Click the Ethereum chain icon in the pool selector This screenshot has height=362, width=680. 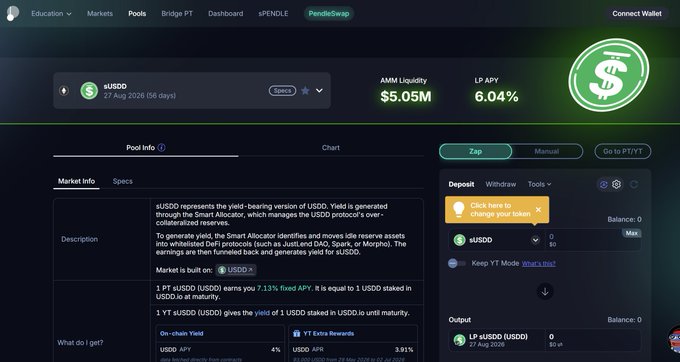coord(64,91)
